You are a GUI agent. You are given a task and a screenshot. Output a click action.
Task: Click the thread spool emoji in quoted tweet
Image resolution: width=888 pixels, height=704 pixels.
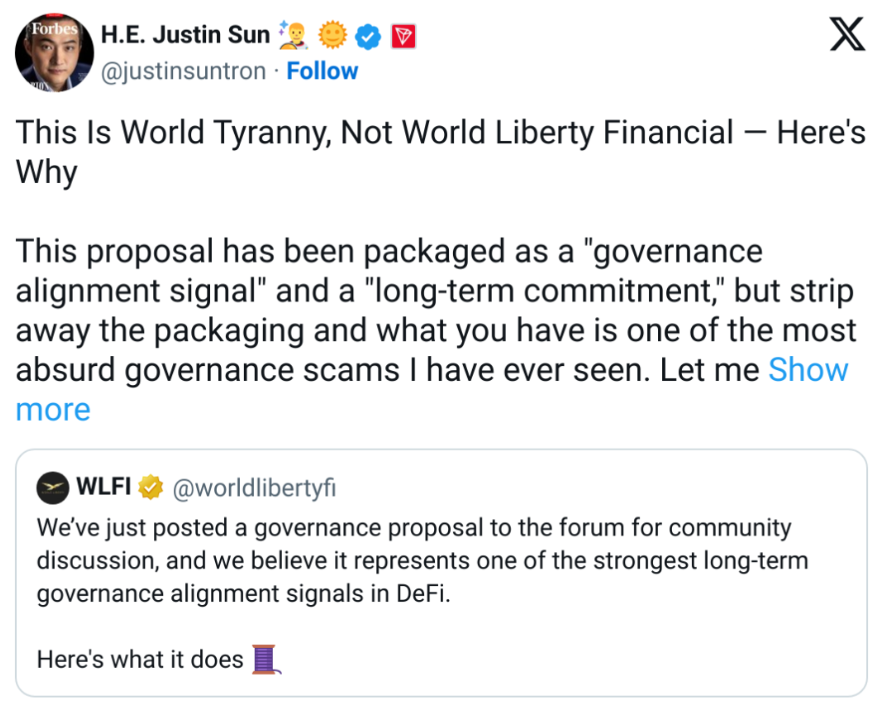pos(264,659)
